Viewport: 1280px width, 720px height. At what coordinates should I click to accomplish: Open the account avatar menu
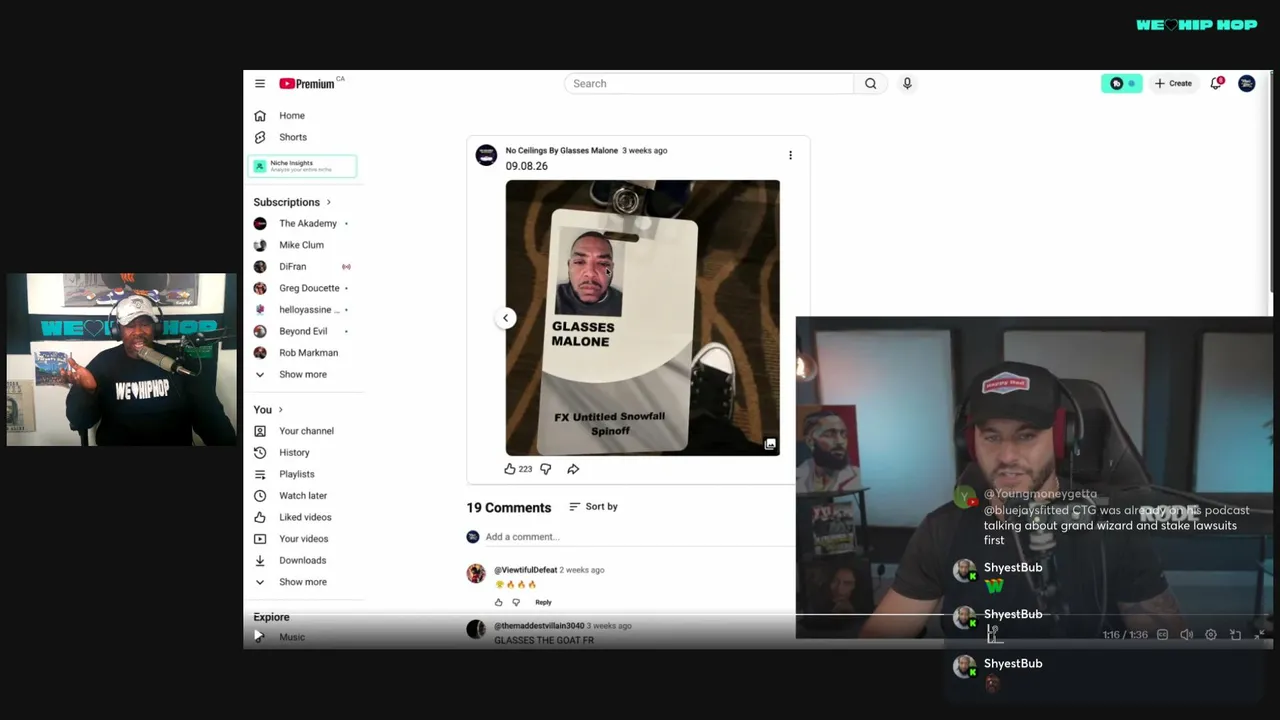[1246, 84]
